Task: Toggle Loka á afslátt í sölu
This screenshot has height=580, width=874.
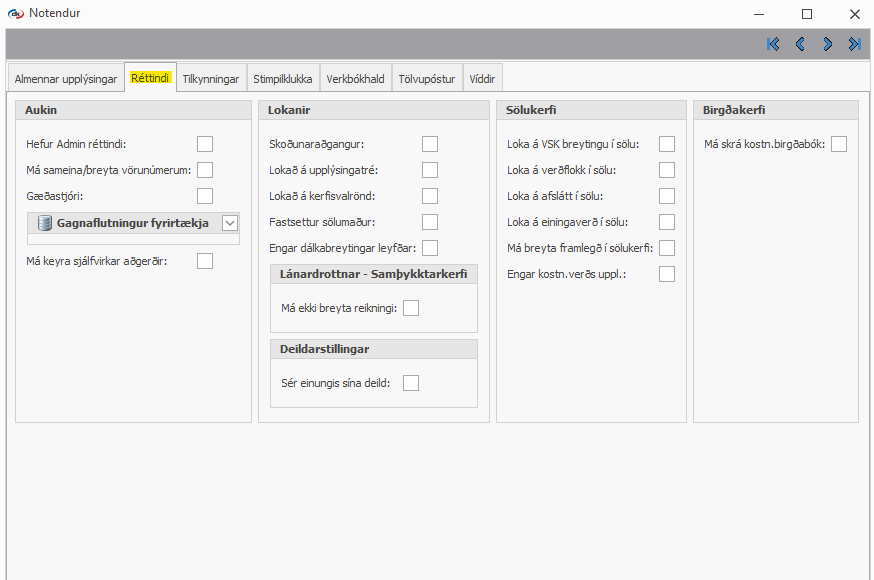Action: (x=667, y=196)
